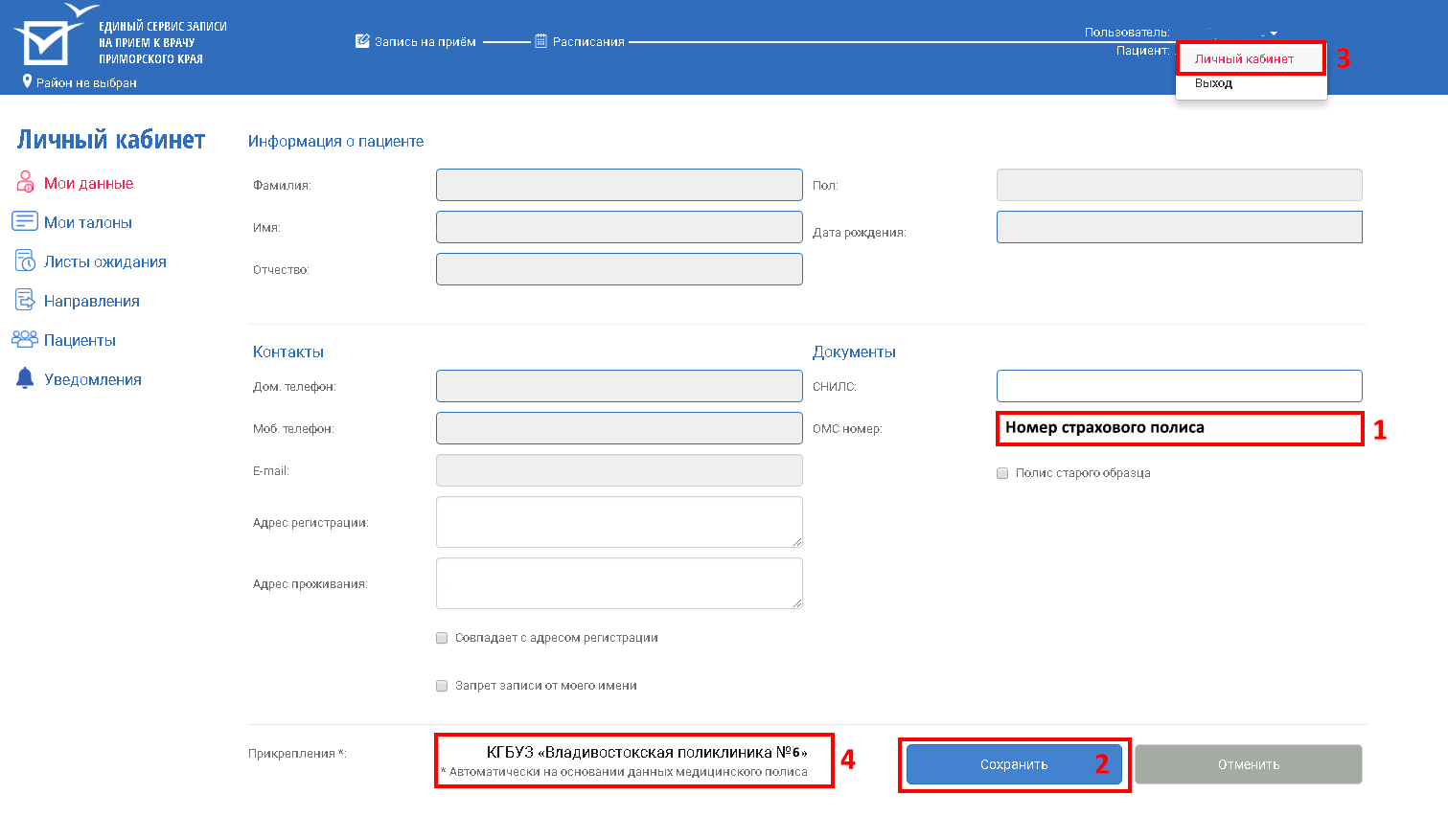Viewport: 1448px width, 840px height.
Task: Click the Пациенты group icon
Action: pos(25,339)
